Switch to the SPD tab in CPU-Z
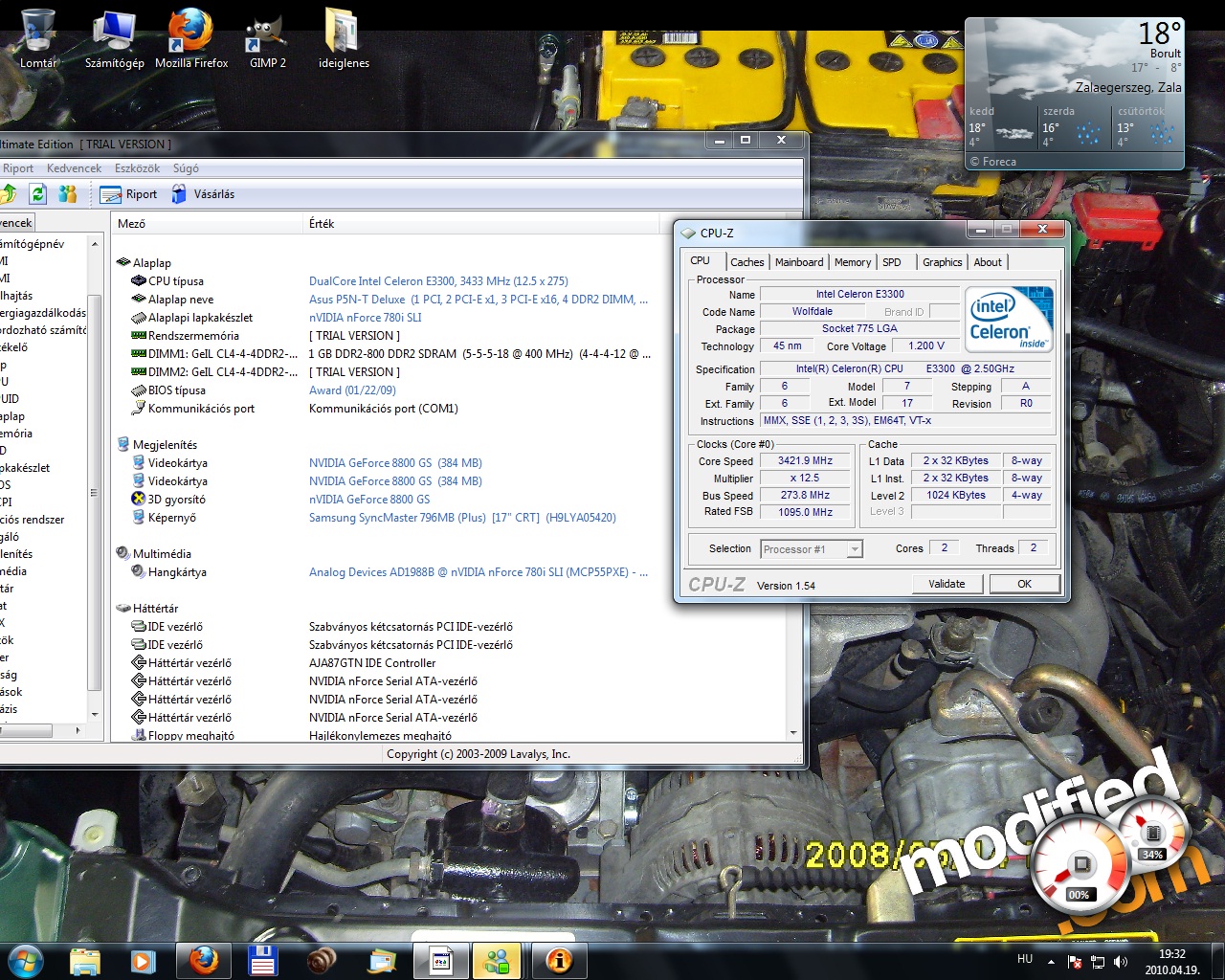Screen dimensions: 1225x980 point(892,262)
